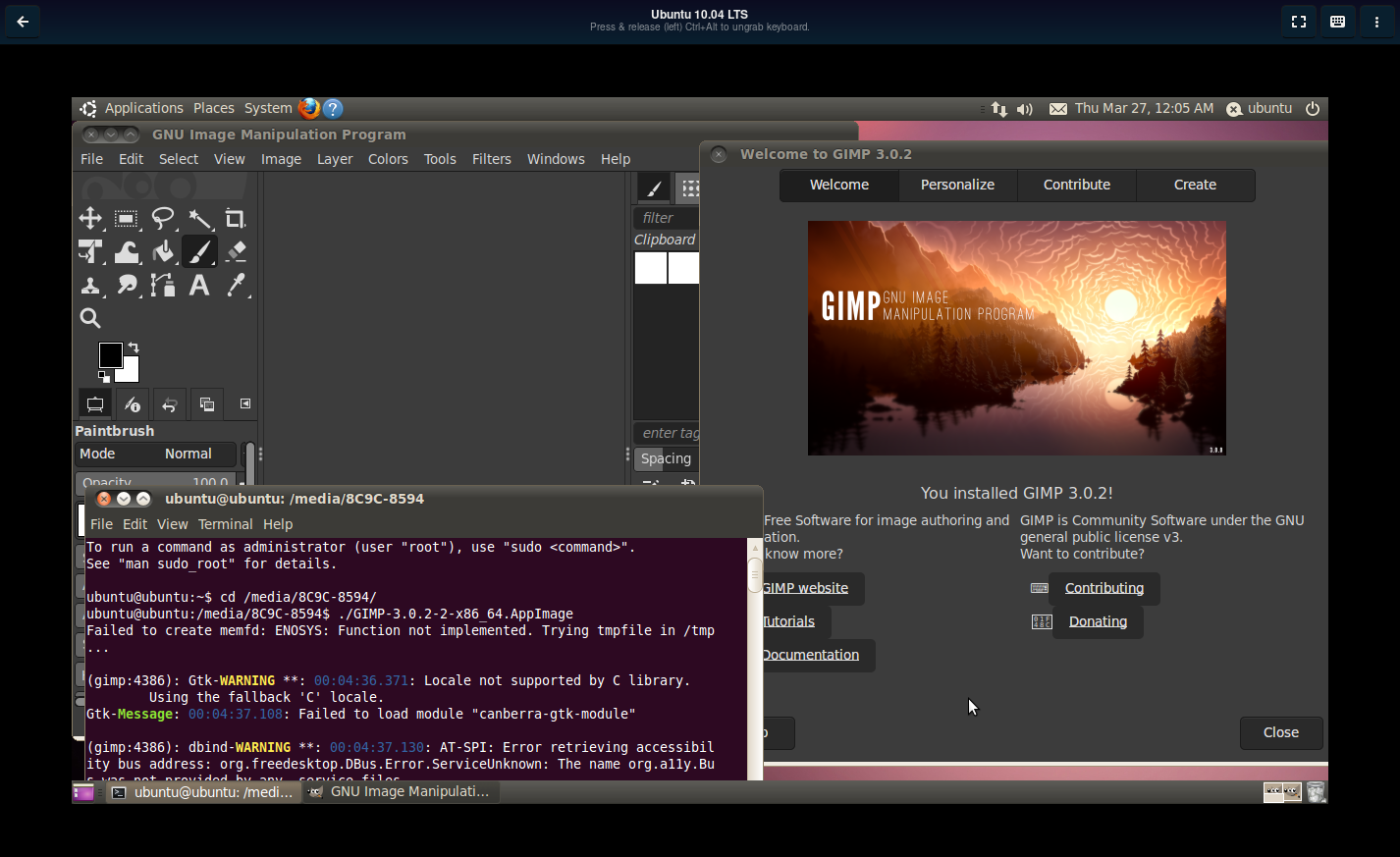The width and height of the screenshot is (1400, 857).
Task: Switch to the Images dock tab
Action: click(x=207, y=404)
